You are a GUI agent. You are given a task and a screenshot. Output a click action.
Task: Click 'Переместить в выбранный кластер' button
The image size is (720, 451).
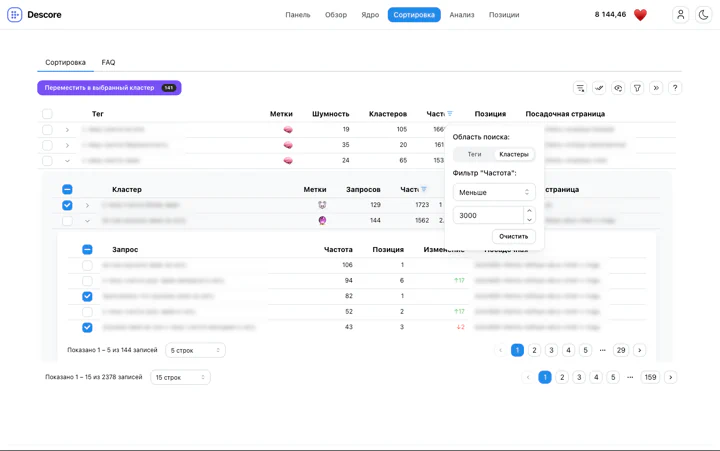pyautogui.click(x=109, y=88)
